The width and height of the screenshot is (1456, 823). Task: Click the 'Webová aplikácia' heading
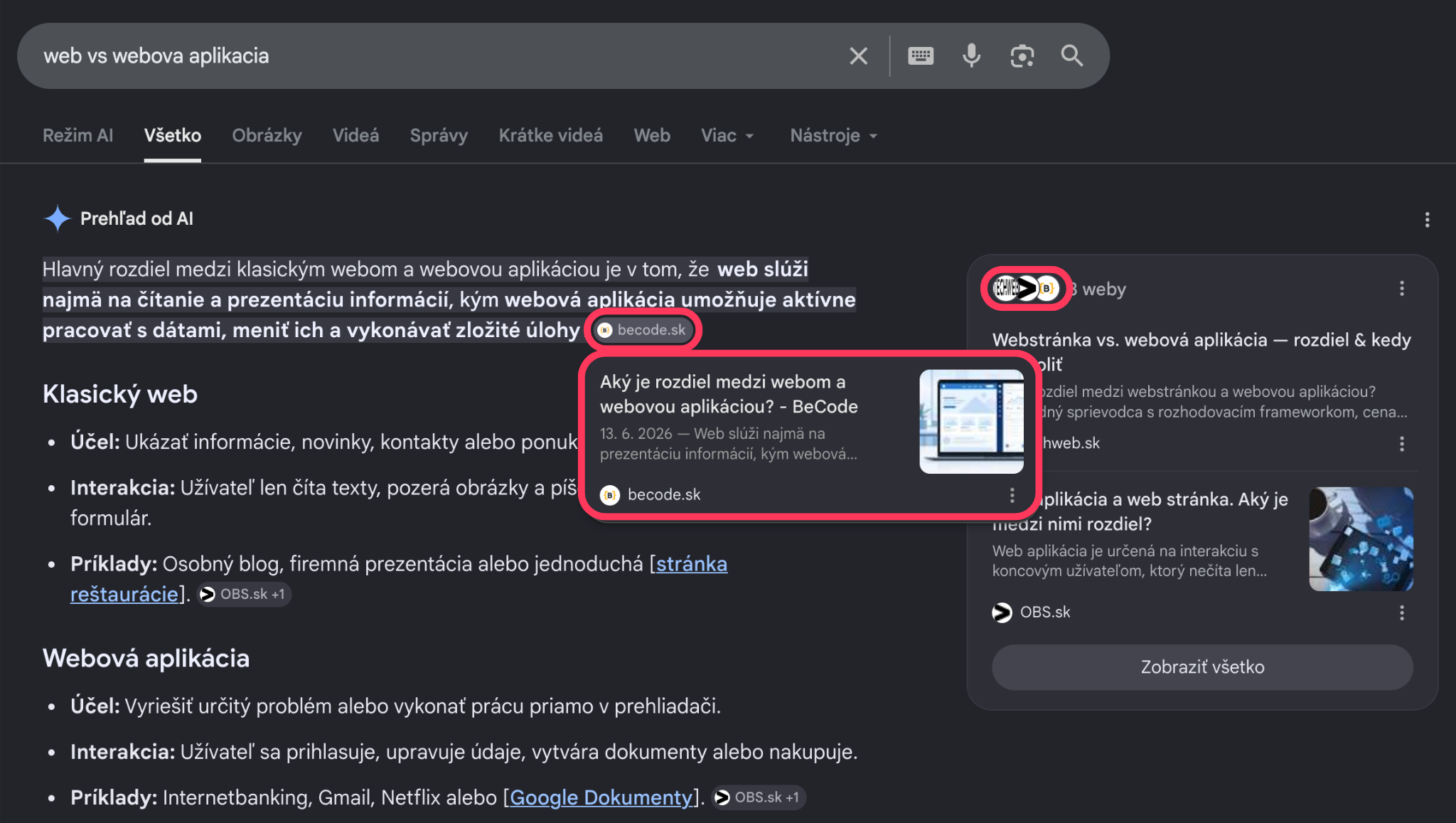[146, 658]
